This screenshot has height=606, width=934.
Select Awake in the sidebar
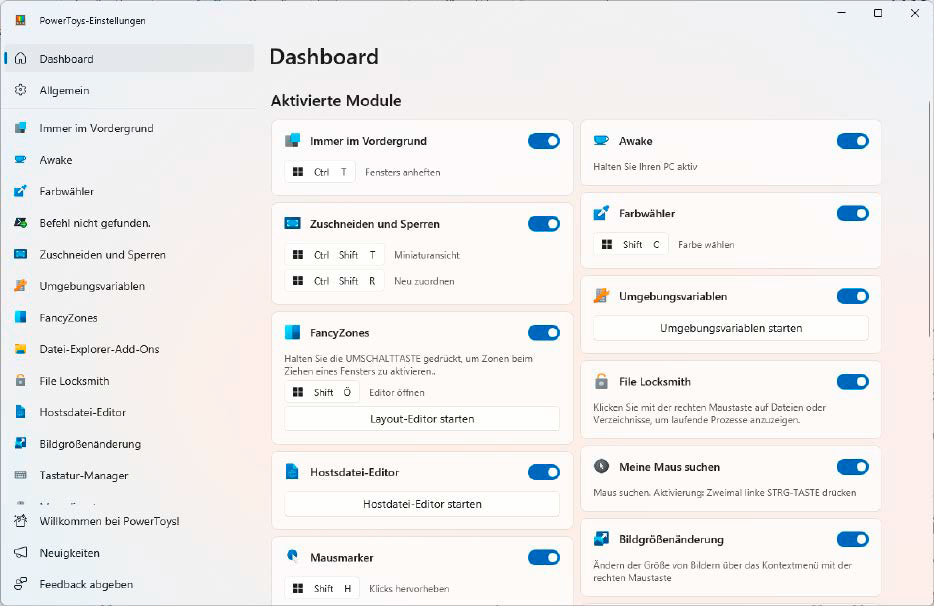[129, 160]
